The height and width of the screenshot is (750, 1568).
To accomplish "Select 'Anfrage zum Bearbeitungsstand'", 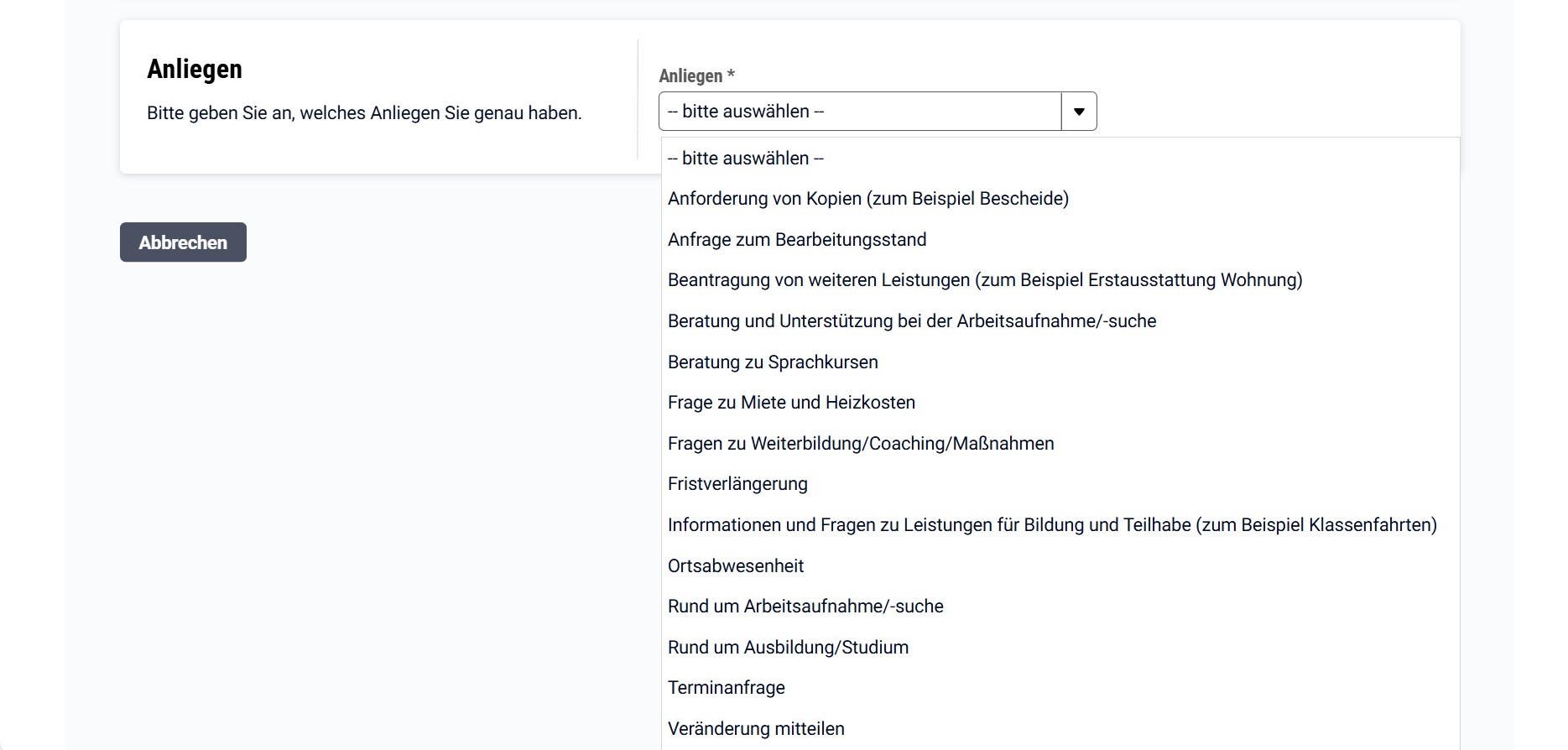I will tap(797, 240).
